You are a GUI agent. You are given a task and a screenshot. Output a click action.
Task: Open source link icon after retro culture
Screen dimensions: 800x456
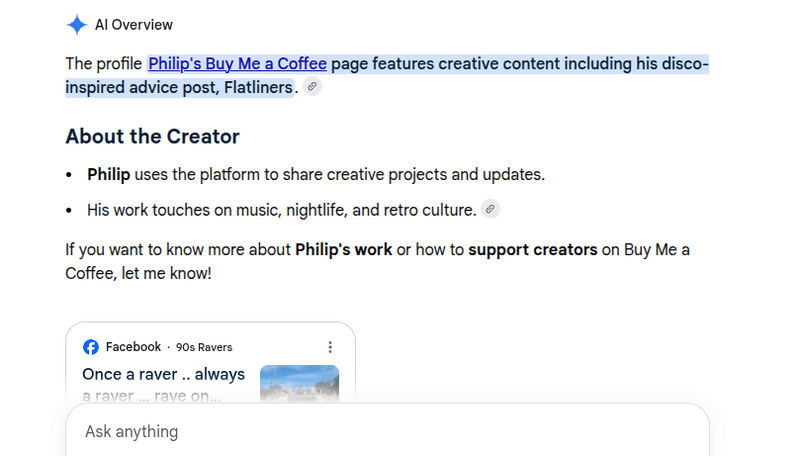[490, 209]
